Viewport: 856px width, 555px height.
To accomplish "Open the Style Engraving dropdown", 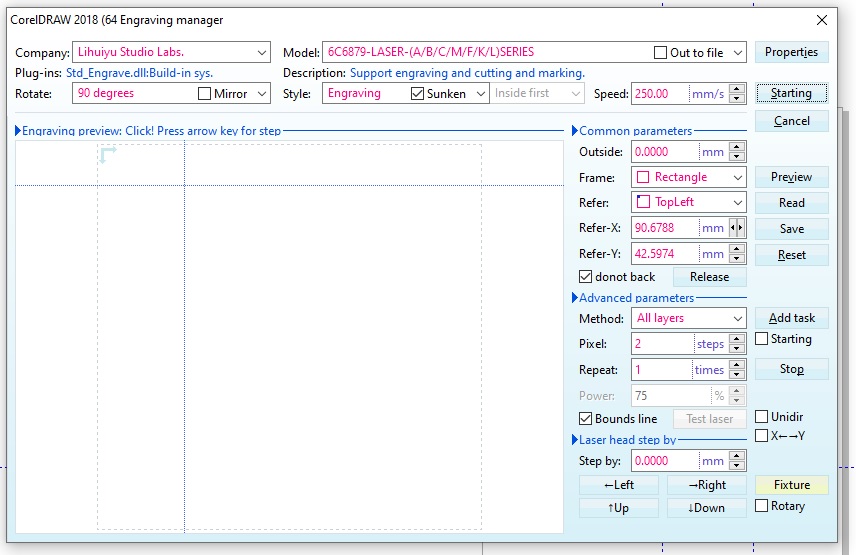I will tap(480, 93).
